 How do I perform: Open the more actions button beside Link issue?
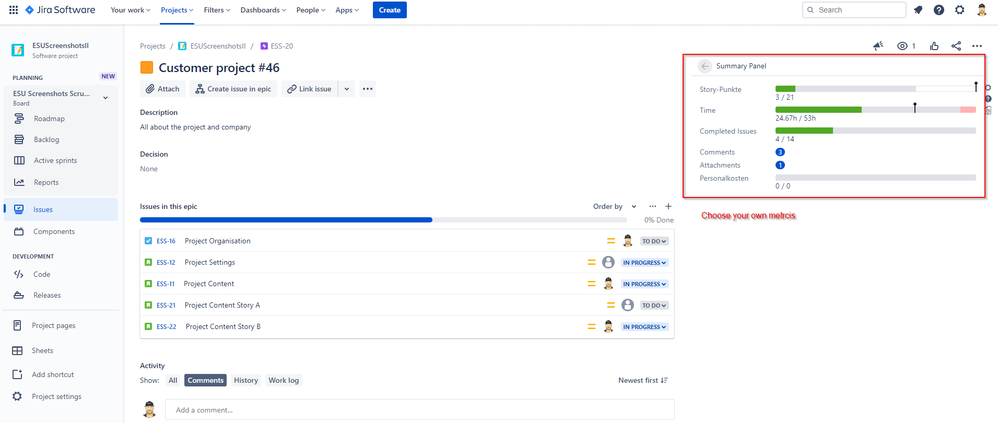(x=367, y=89)
